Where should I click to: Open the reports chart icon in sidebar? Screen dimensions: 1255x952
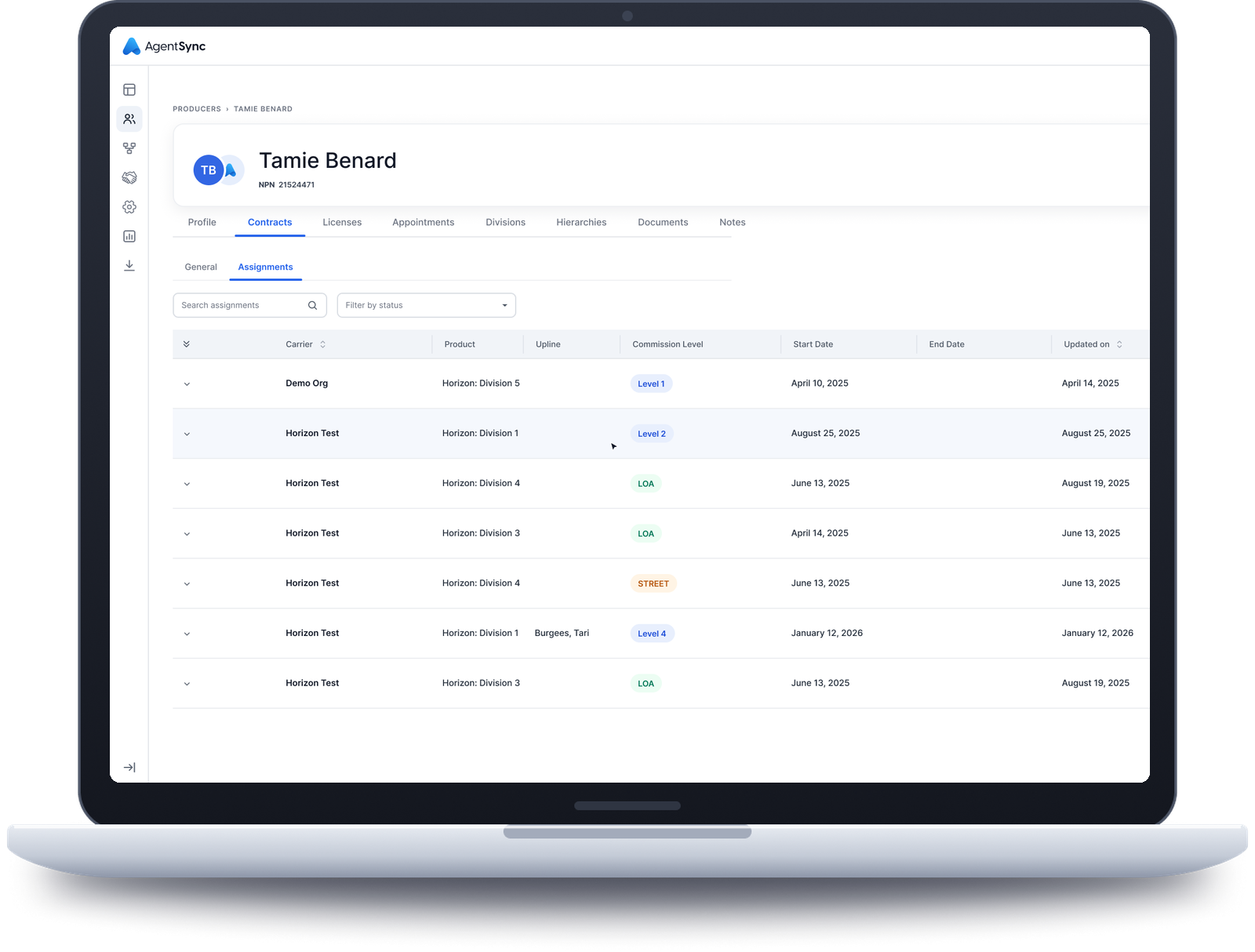129,236
